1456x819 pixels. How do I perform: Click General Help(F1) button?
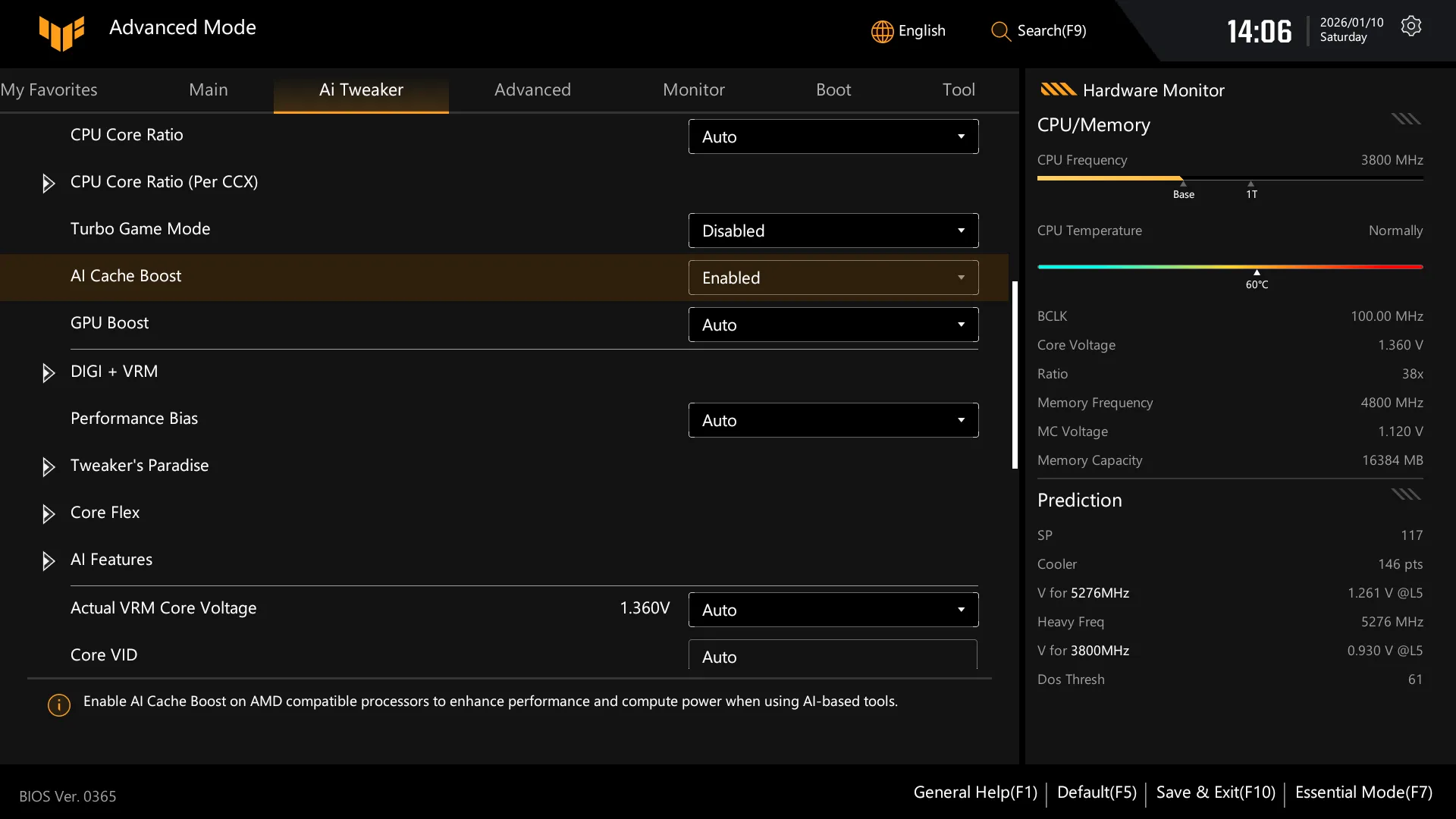point(975,792)
